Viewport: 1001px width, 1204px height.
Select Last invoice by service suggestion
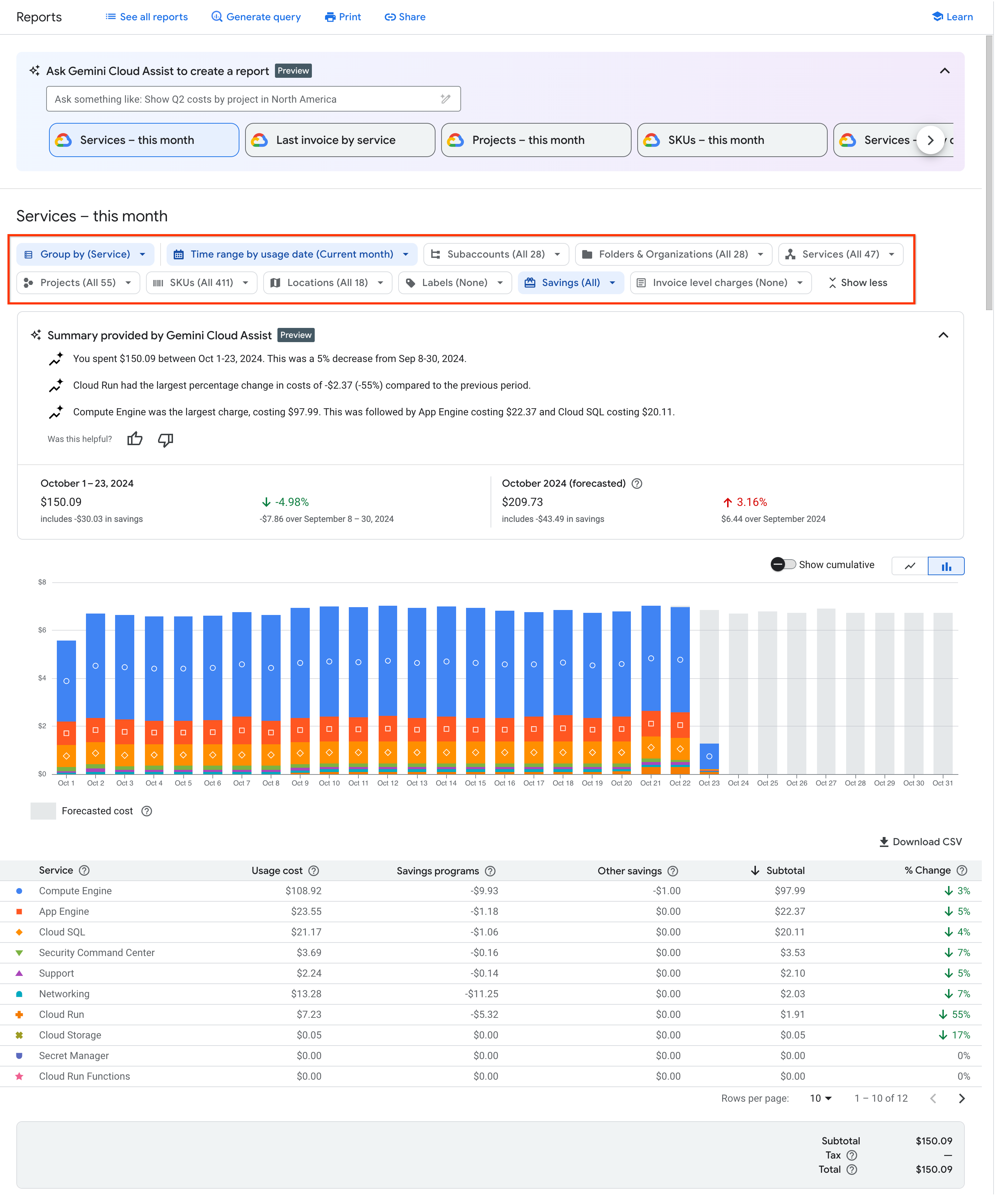(x=339, y=140)
